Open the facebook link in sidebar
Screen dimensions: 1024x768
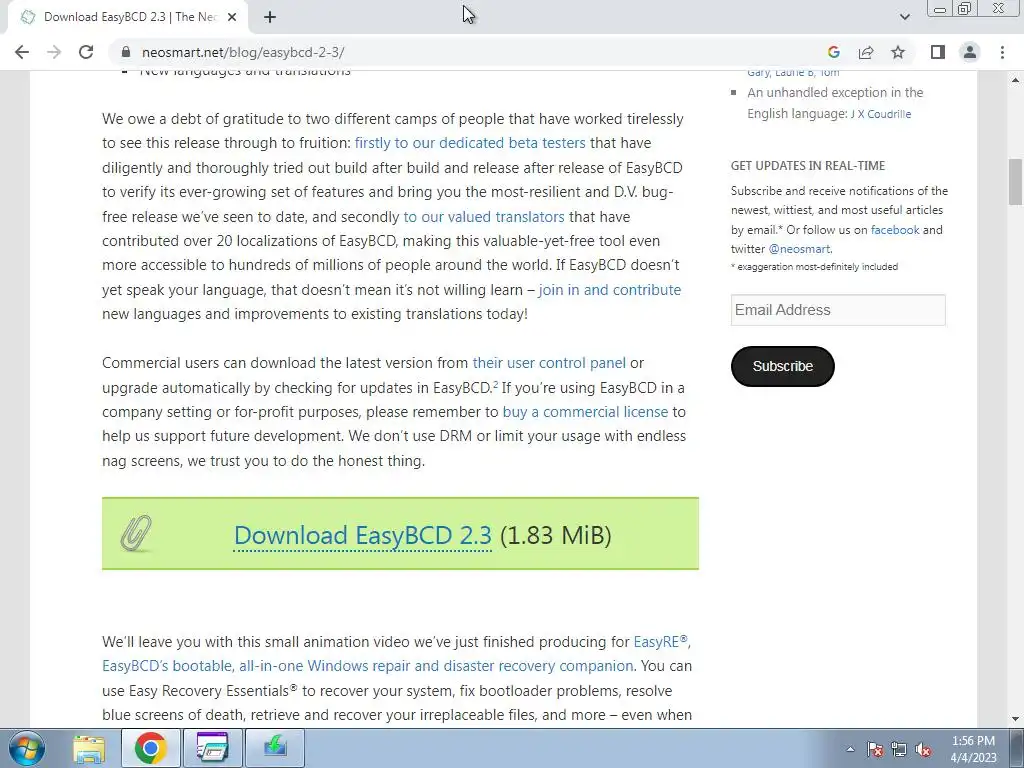tap(895, 229)
